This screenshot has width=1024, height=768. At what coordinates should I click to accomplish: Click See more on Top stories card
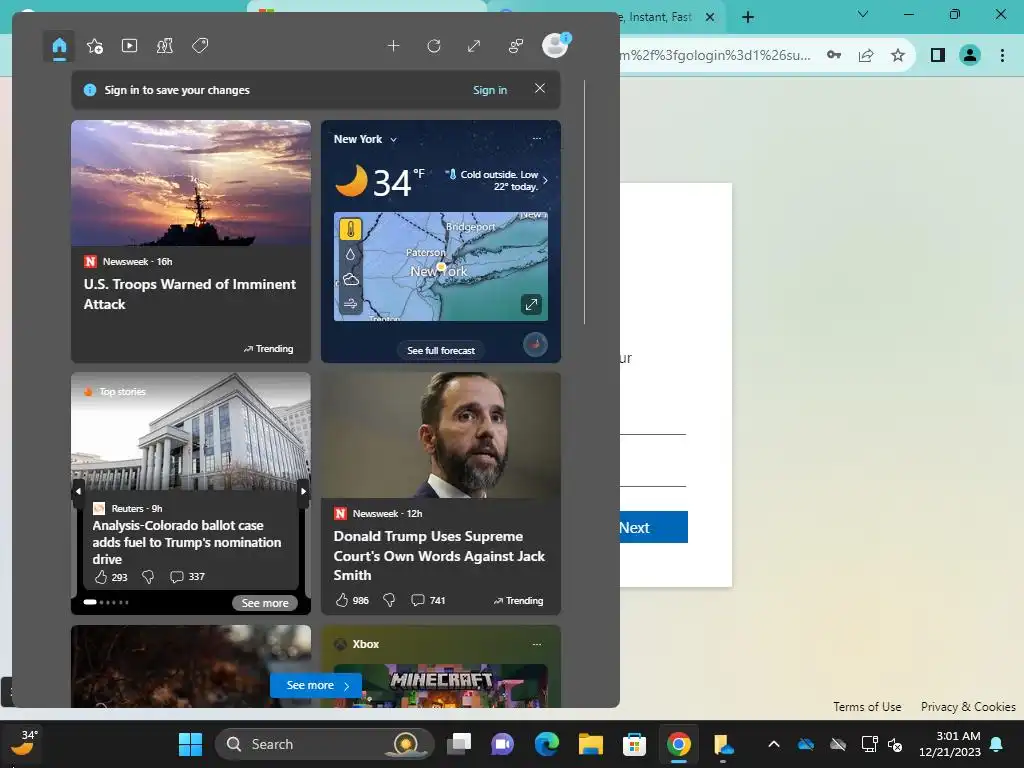[x=264, y=603]
